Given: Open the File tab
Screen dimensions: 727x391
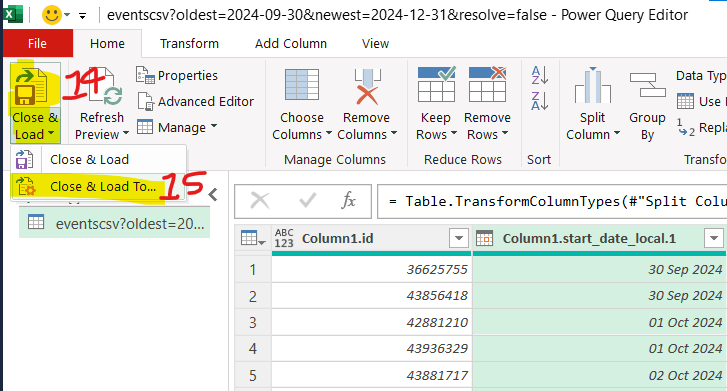Looking at the screenshot, I should [37, 43].
